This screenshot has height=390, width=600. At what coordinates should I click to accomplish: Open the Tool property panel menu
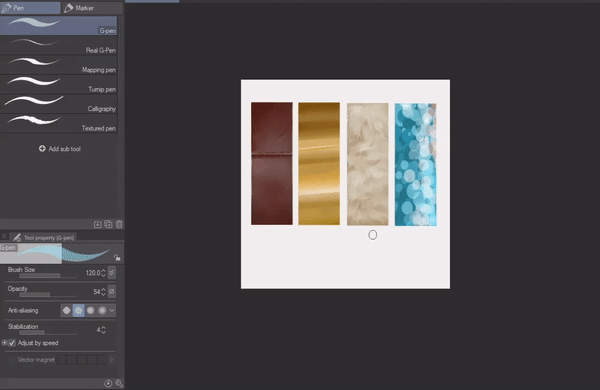pyautogui.click(x=4, y=237)
